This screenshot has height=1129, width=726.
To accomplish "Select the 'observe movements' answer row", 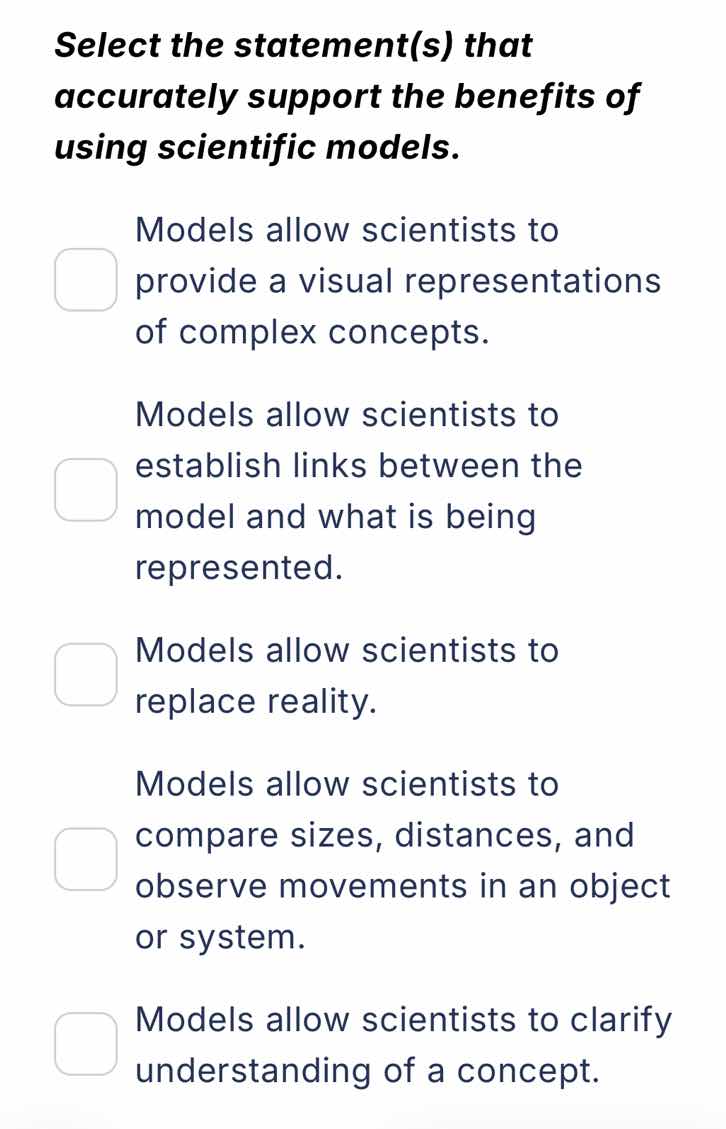I will 402,886.
